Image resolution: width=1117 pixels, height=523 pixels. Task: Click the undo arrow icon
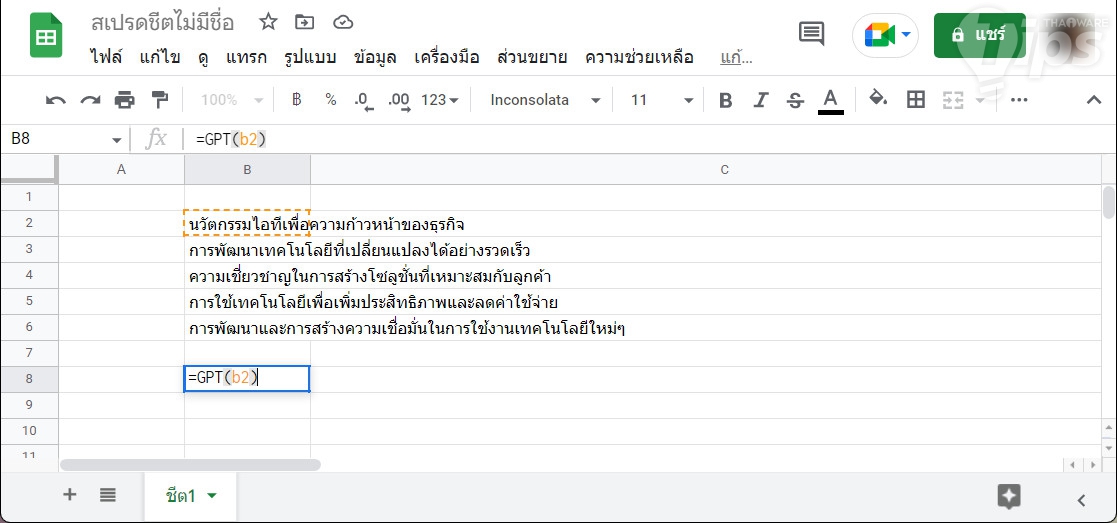click(56, 100)
